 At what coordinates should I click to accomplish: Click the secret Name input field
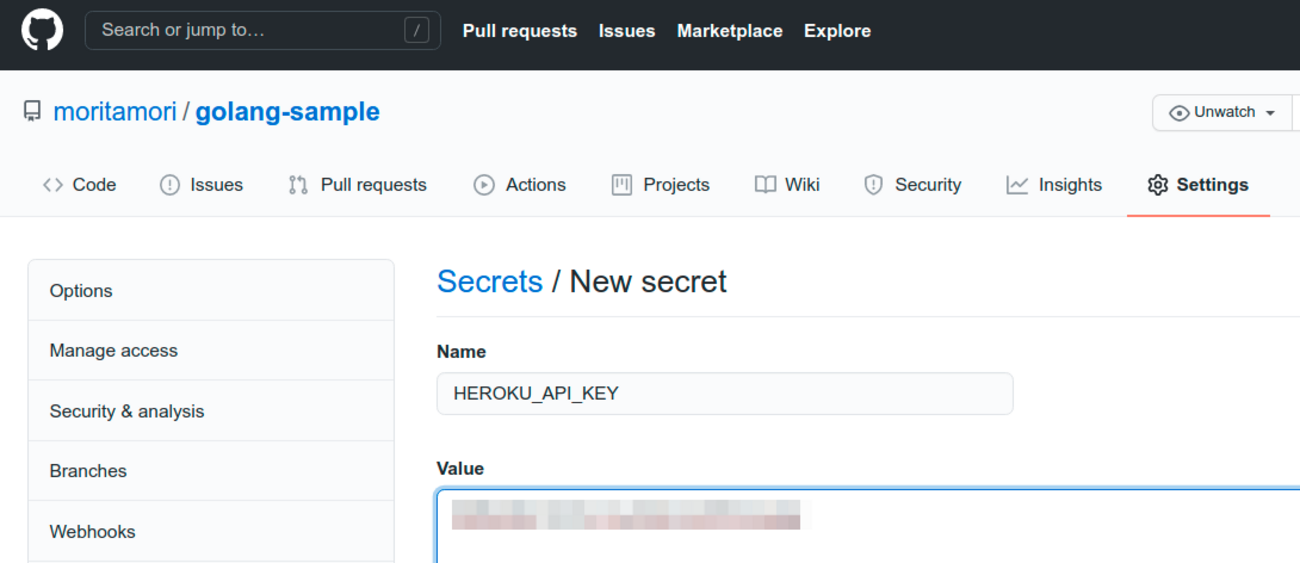724,393
